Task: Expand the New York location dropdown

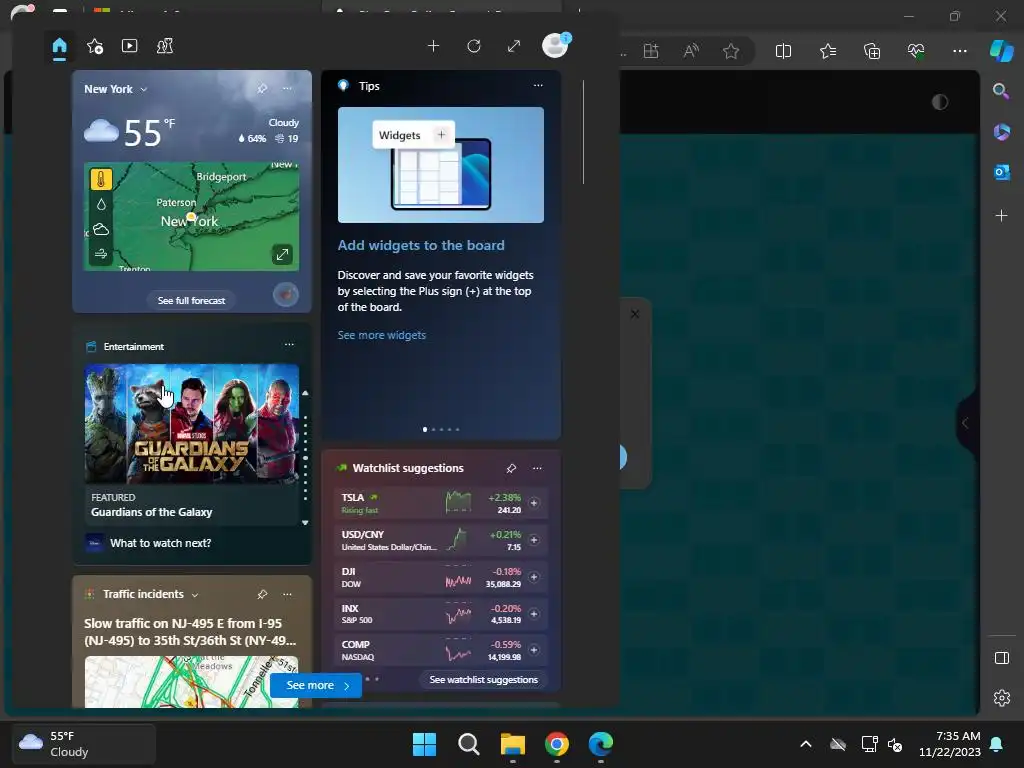Action: tap(144, 89)
